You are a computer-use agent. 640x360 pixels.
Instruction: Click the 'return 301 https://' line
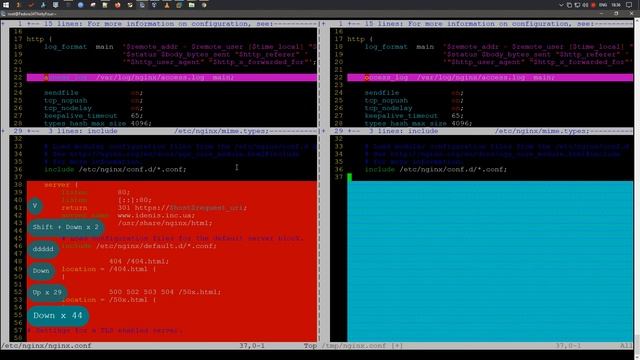tap(154, 208)
